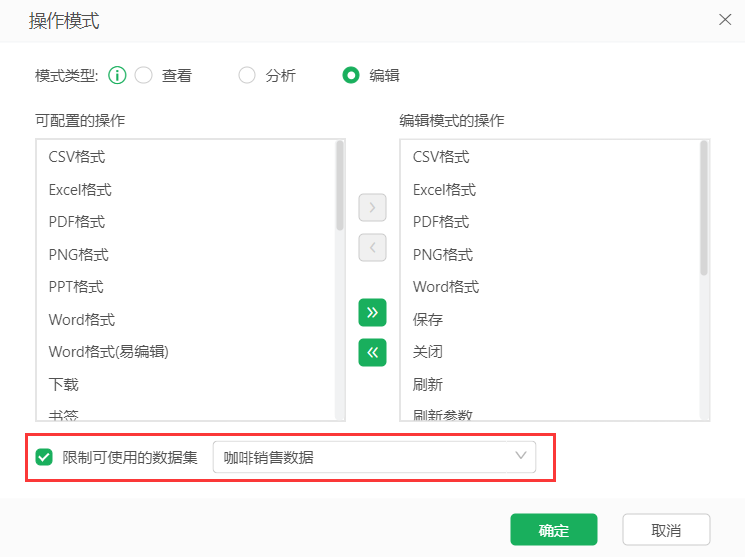Select the 查看 radio button
The width and height of the screenshot is (745, 557).
pos(143,75)
